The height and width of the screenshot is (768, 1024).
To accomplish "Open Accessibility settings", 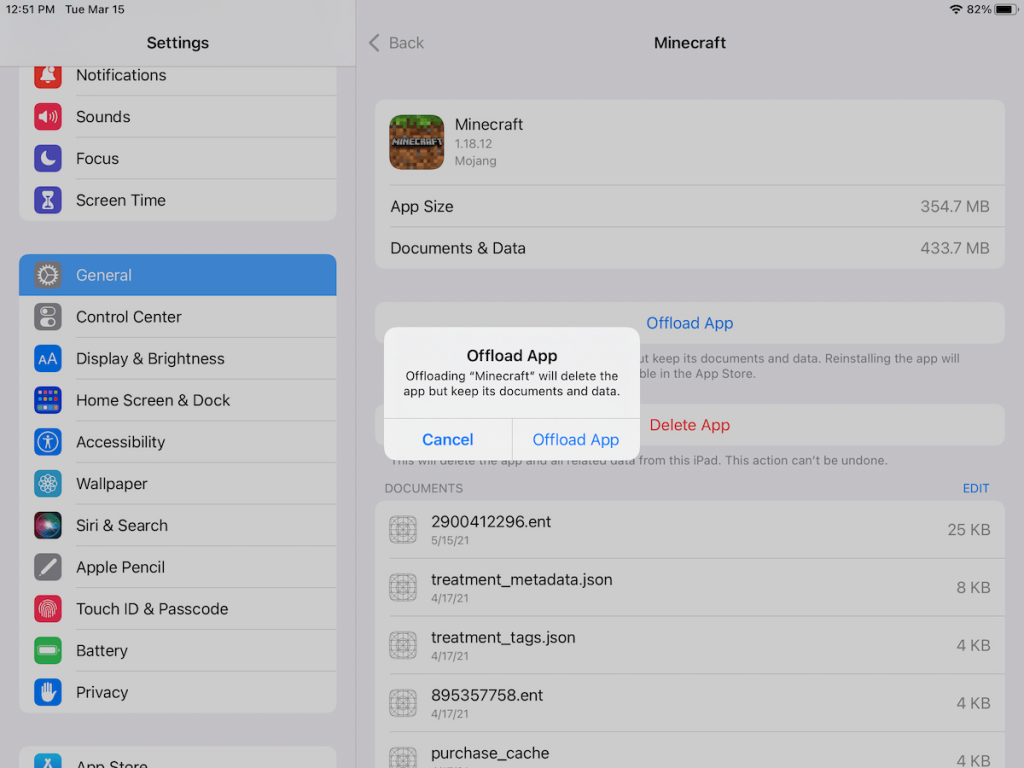I will click(x=178, y=442).
